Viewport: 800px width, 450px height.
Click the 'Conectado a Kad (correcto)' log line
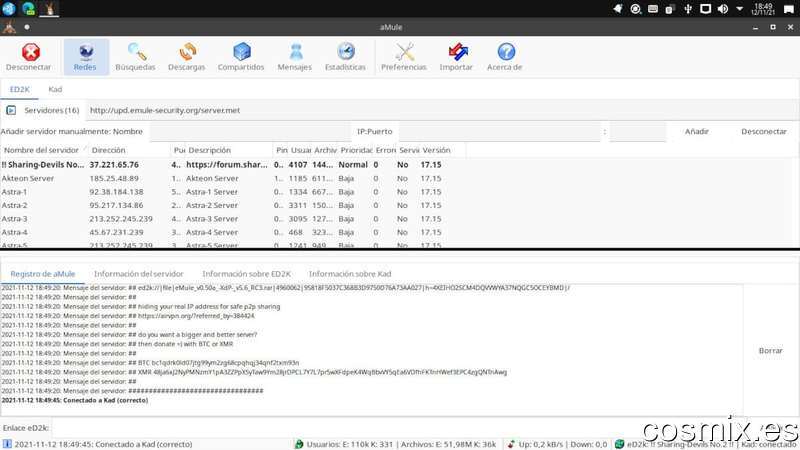click(x=75, y=401)
